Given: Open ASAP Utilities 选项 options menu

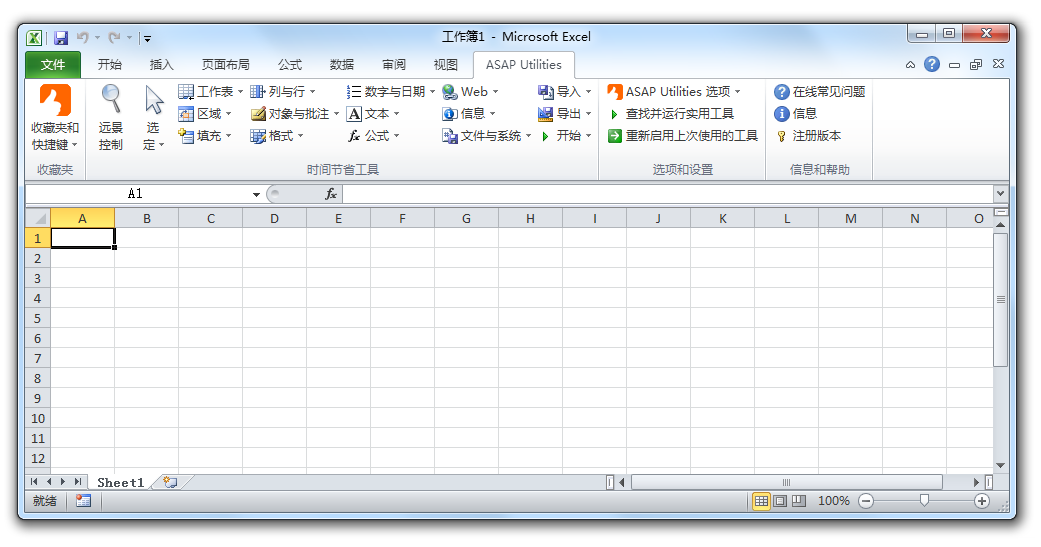Looking at the screenshot, I should 675,92.
